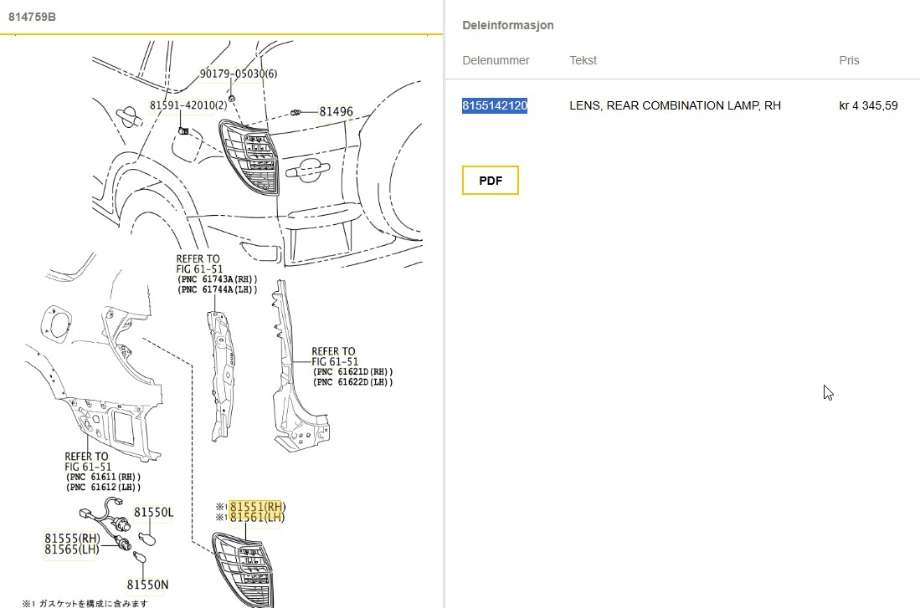This screenshot has height=608, width=920.
Task: Click part label 81496 in diagram
Action: [336, 112]
